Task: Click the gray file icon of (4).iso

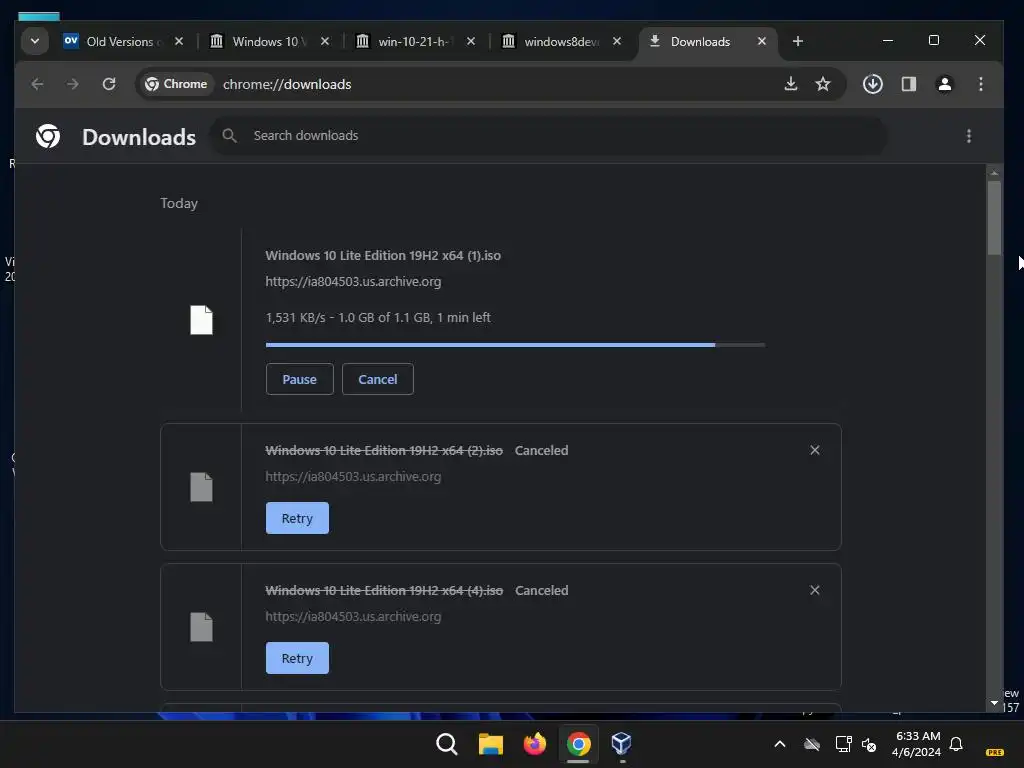Action: click(201, 627)
